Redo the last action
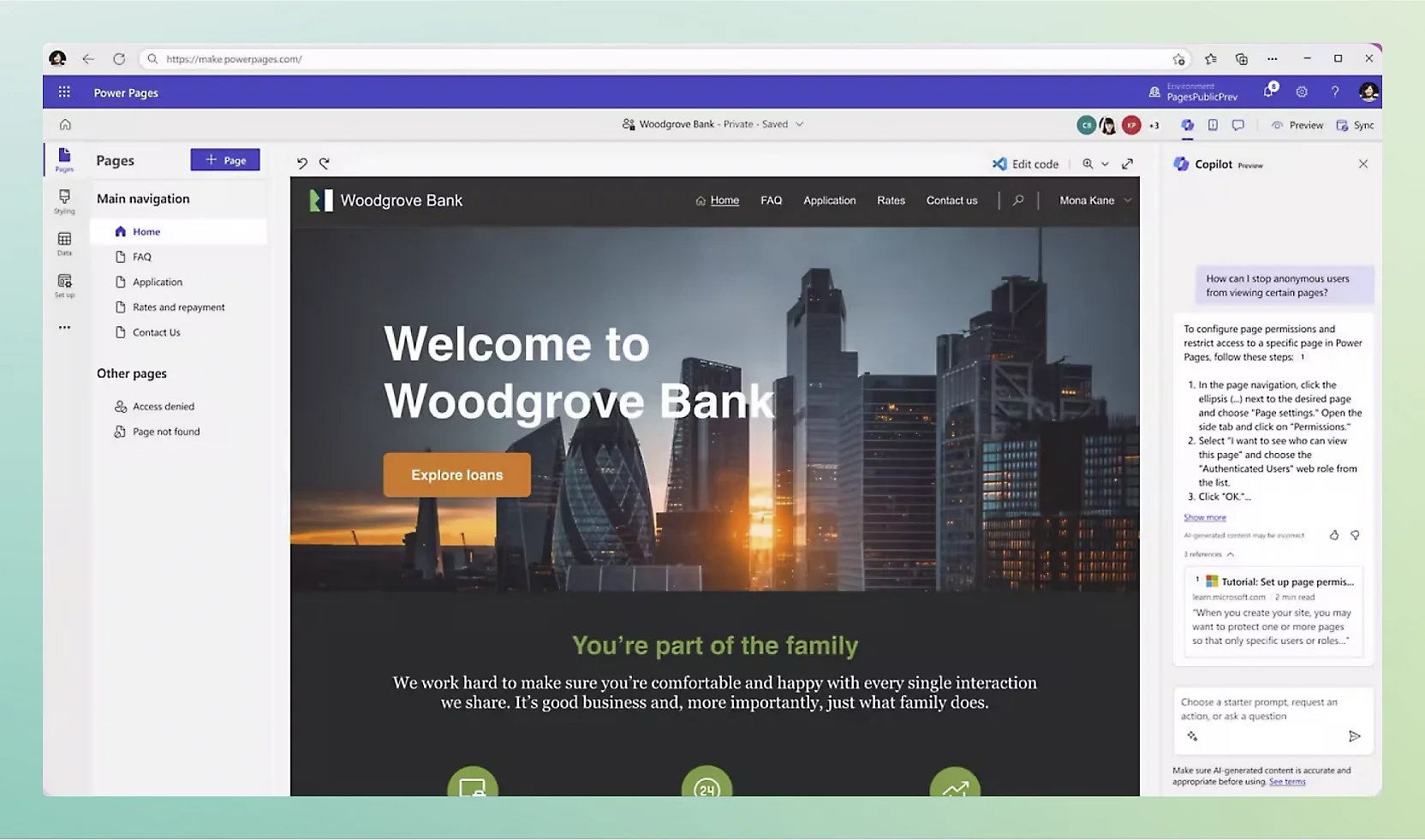Viewport: 1425px width, 840px height. click(325, 164)
